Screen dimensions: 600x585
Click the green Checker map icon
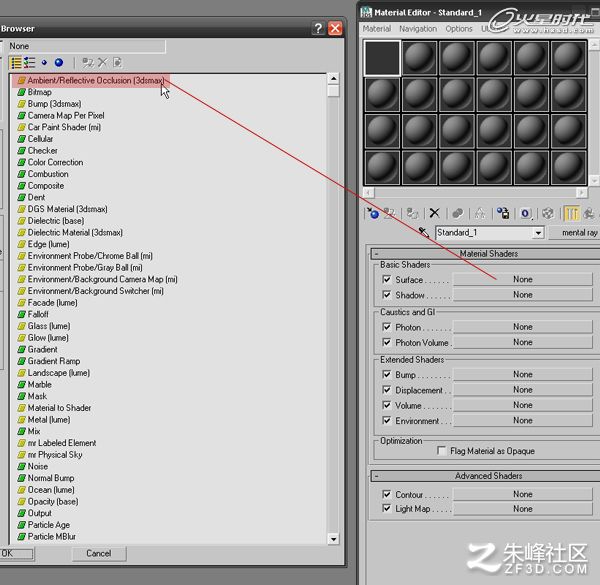tap(22, 151)
